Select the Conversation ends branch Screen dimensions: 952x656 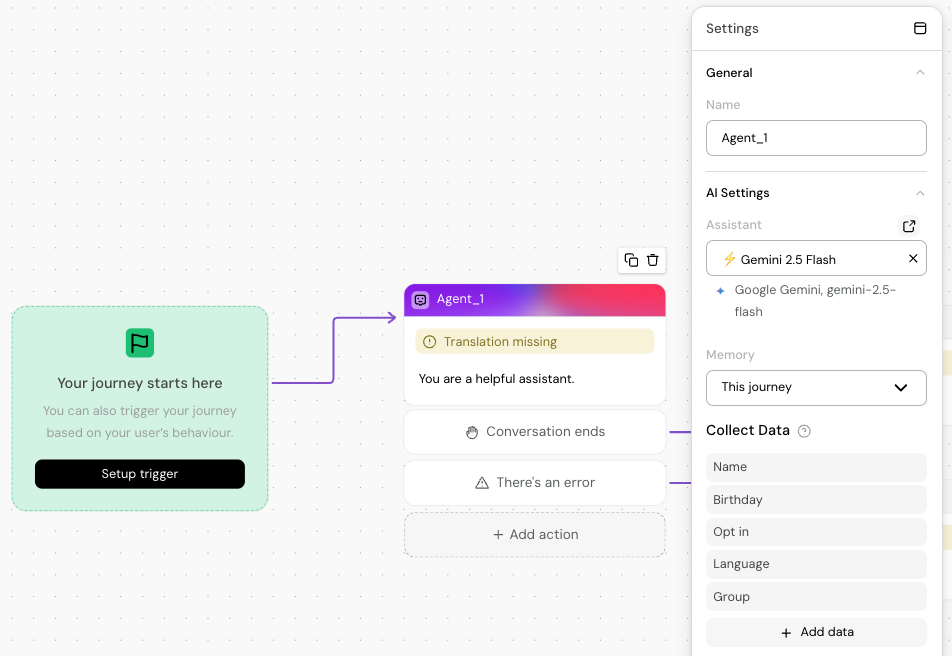pyautogui.click(x=535, y=432)
